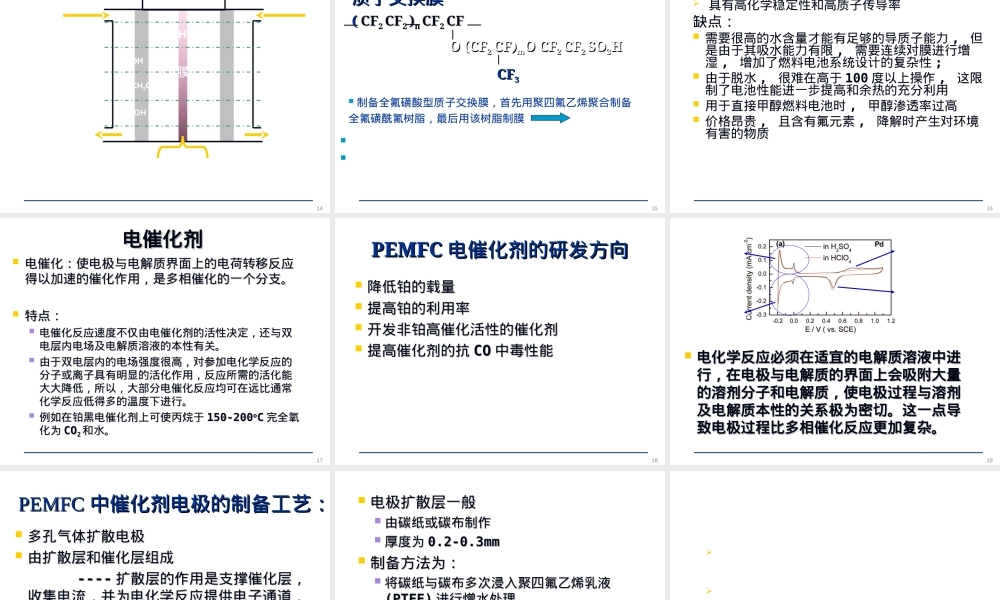Image resolution: width=1000 pixels, height=600 pixels.
Task: Click the bullet 由扩散层和催化层组成
Action: 101,558
